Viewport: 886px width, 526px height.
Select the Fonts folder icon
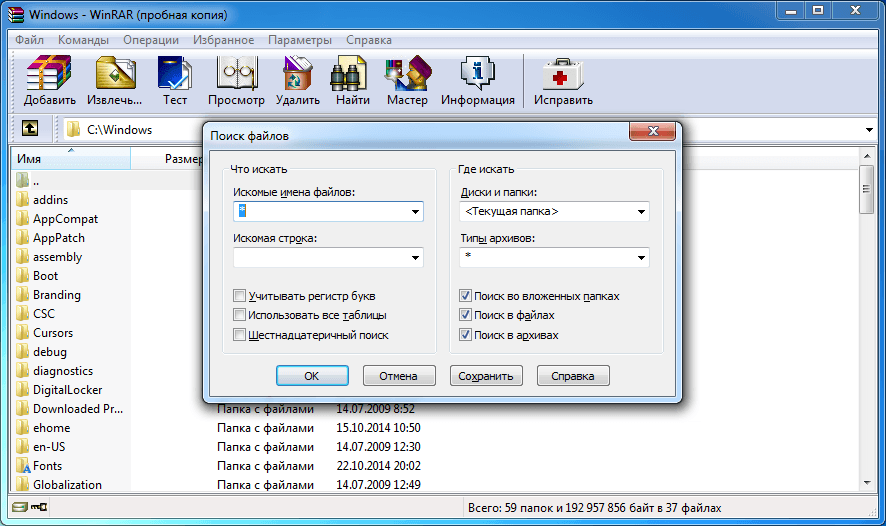click(x=23, y=466)
